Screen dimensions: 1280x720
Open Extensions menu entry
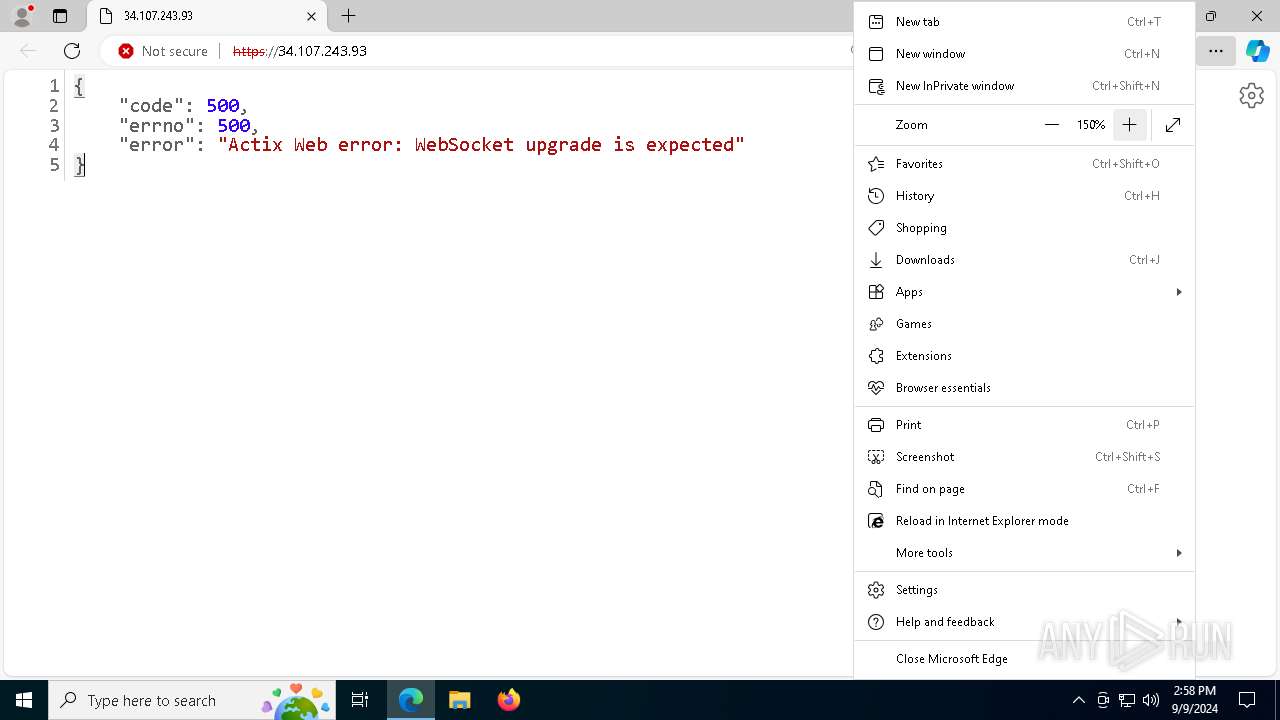(1024, 356)
